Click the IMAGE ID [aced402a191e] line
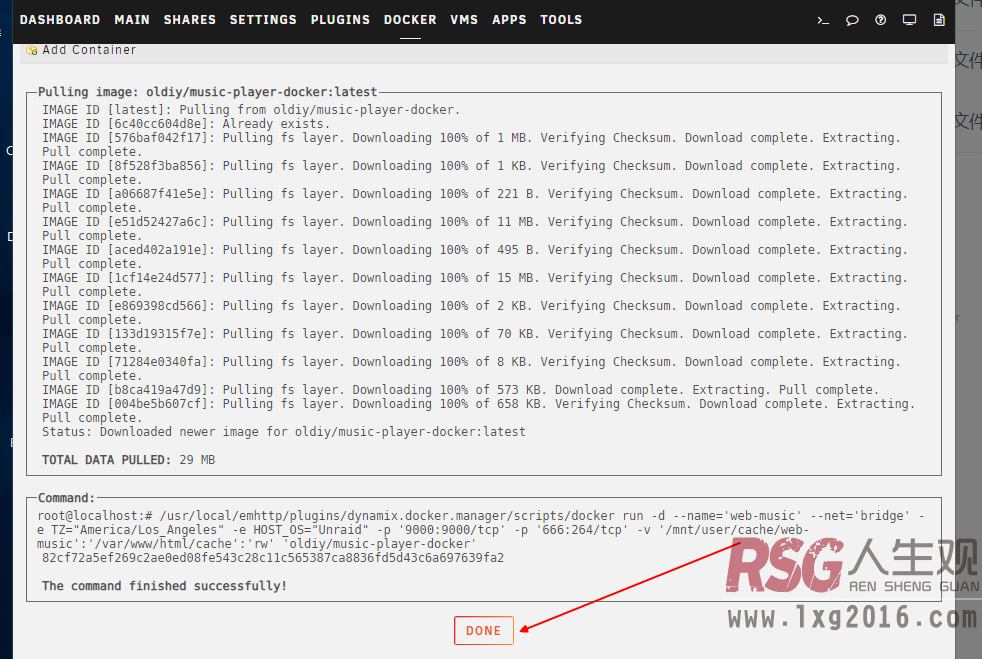The image size is (982, 659). 475,257
